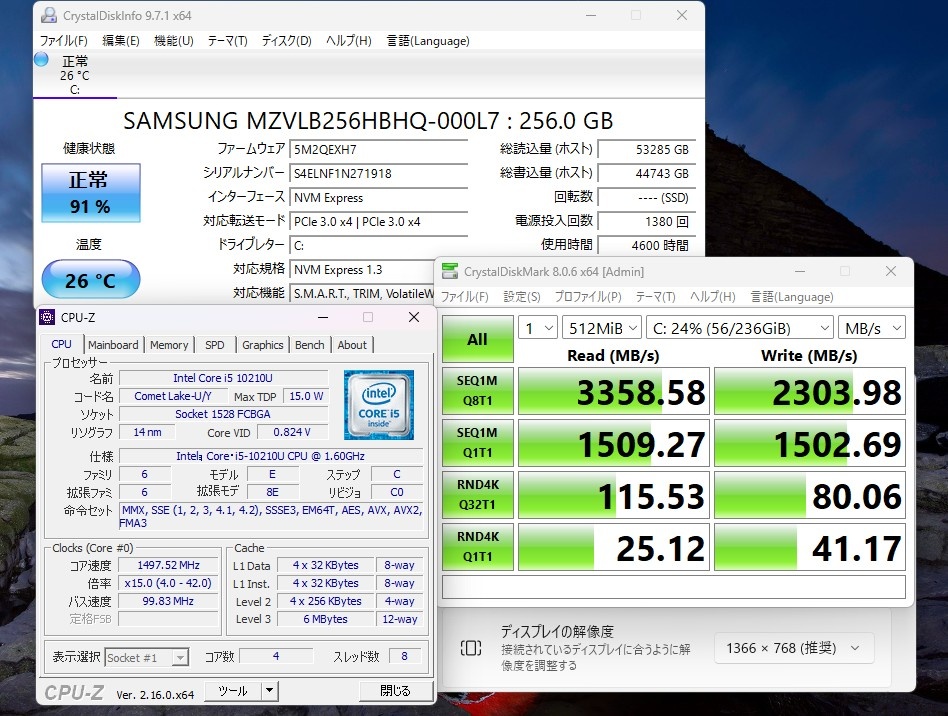Click the 26 °C temperature indicator
This screenshot has width=948, height=716.
click(90, 281)
